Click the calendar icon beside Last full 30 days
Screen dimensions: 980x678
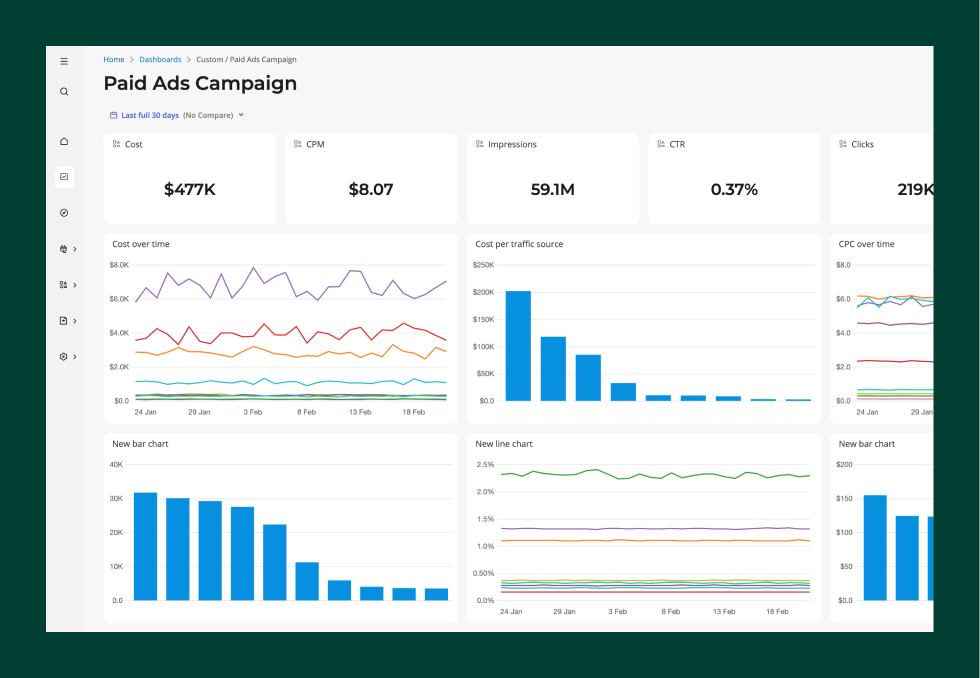tap(113, 115)
